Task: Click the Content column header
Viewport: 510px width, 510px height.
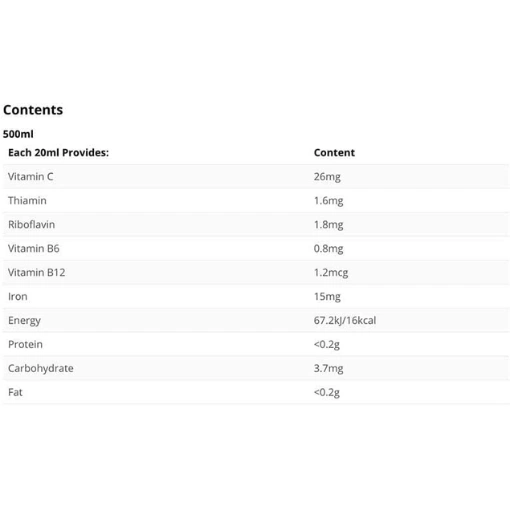Action: [x=334, y=153]
